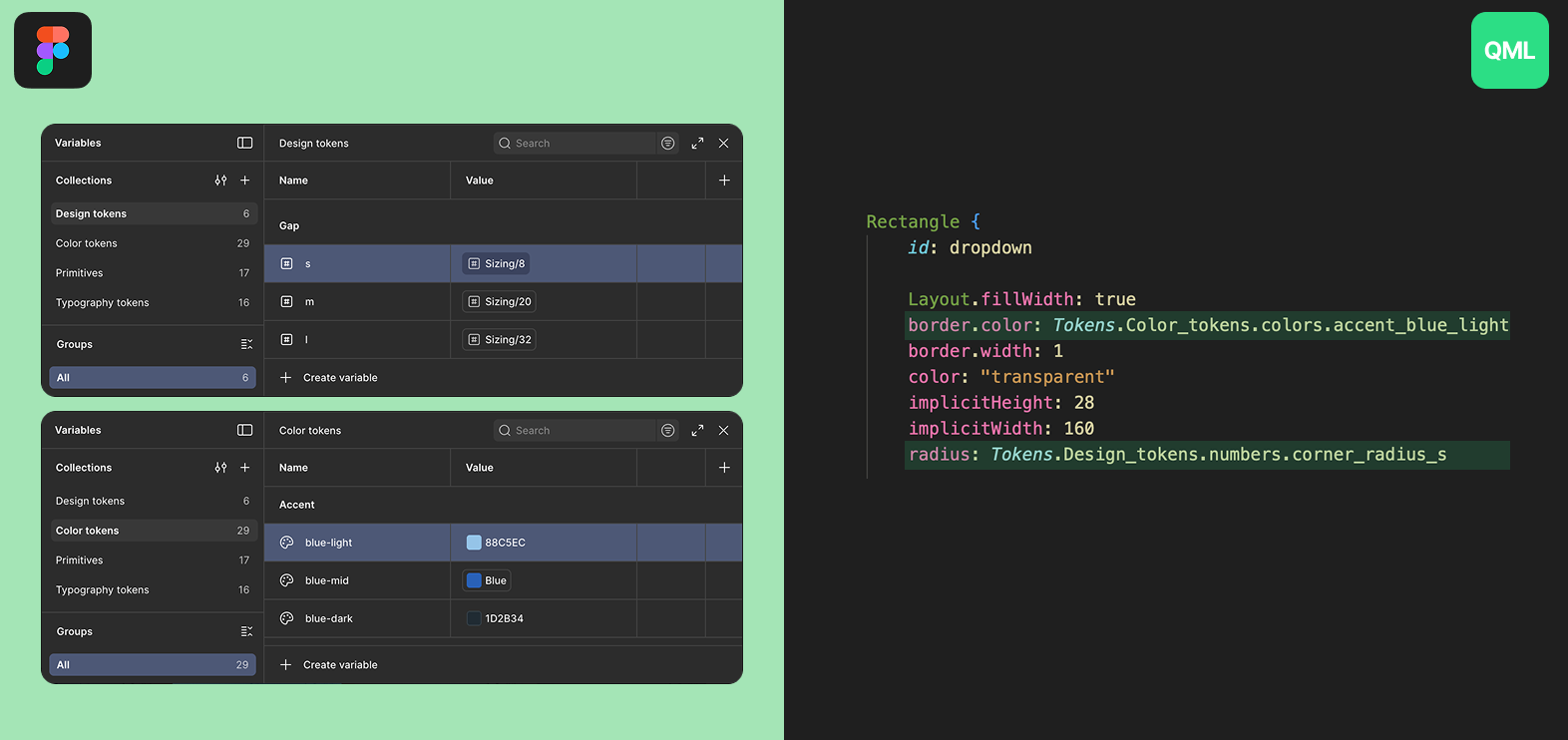This screenshot has width=1568, height=740.
Task: Click the Figma logo icon
Action: 53,50
